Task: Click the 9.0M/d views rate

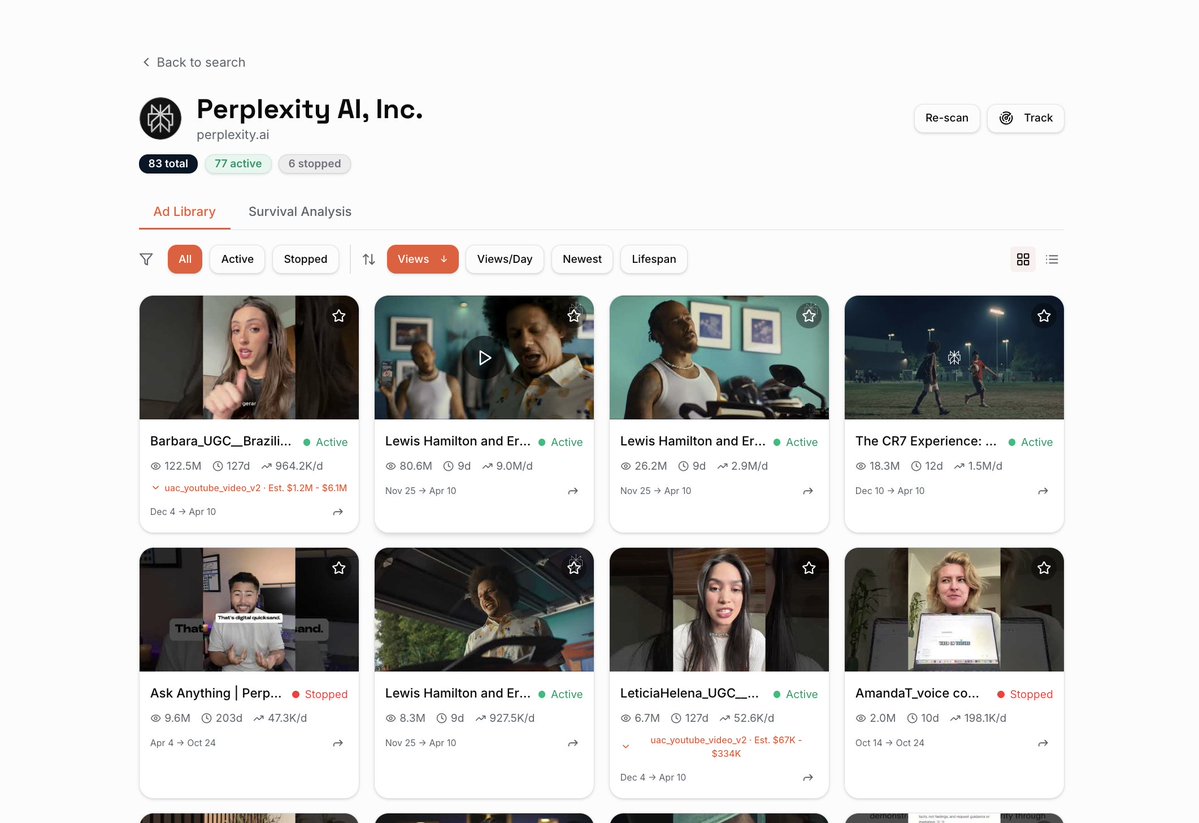Action: [508, 466]
